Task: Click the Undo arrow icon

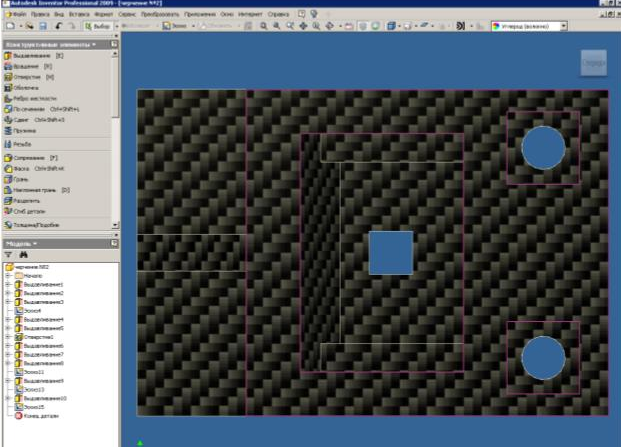Action: [x=59, y=26]
